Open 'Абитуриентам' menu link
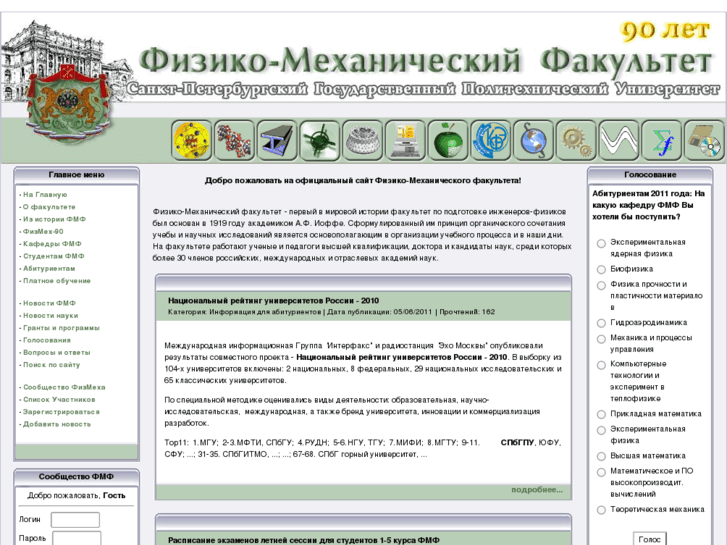The height and width of the screenshot is (545, 727). click(49, 269)
